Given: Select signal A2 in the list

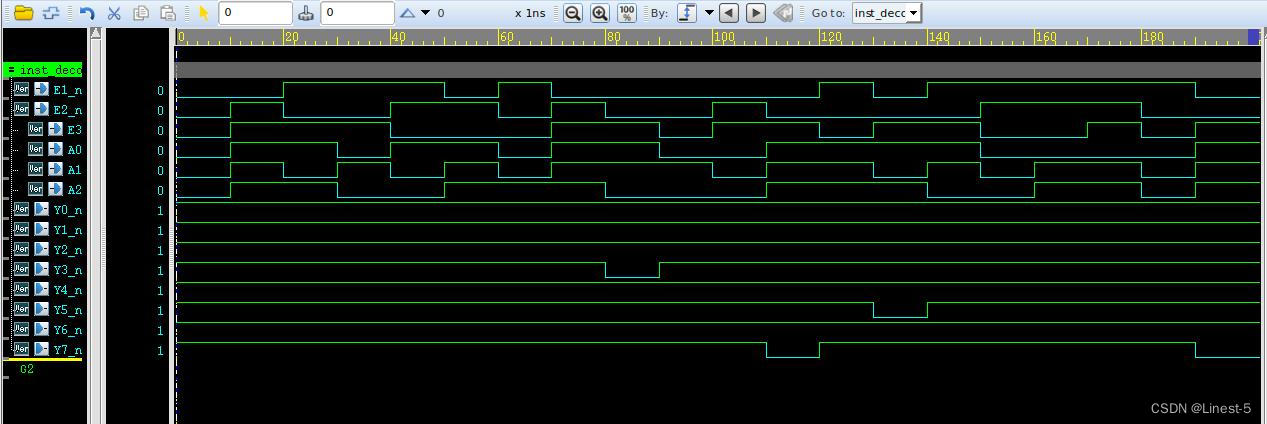Looking at the screenshot, I should coord(74,190).
